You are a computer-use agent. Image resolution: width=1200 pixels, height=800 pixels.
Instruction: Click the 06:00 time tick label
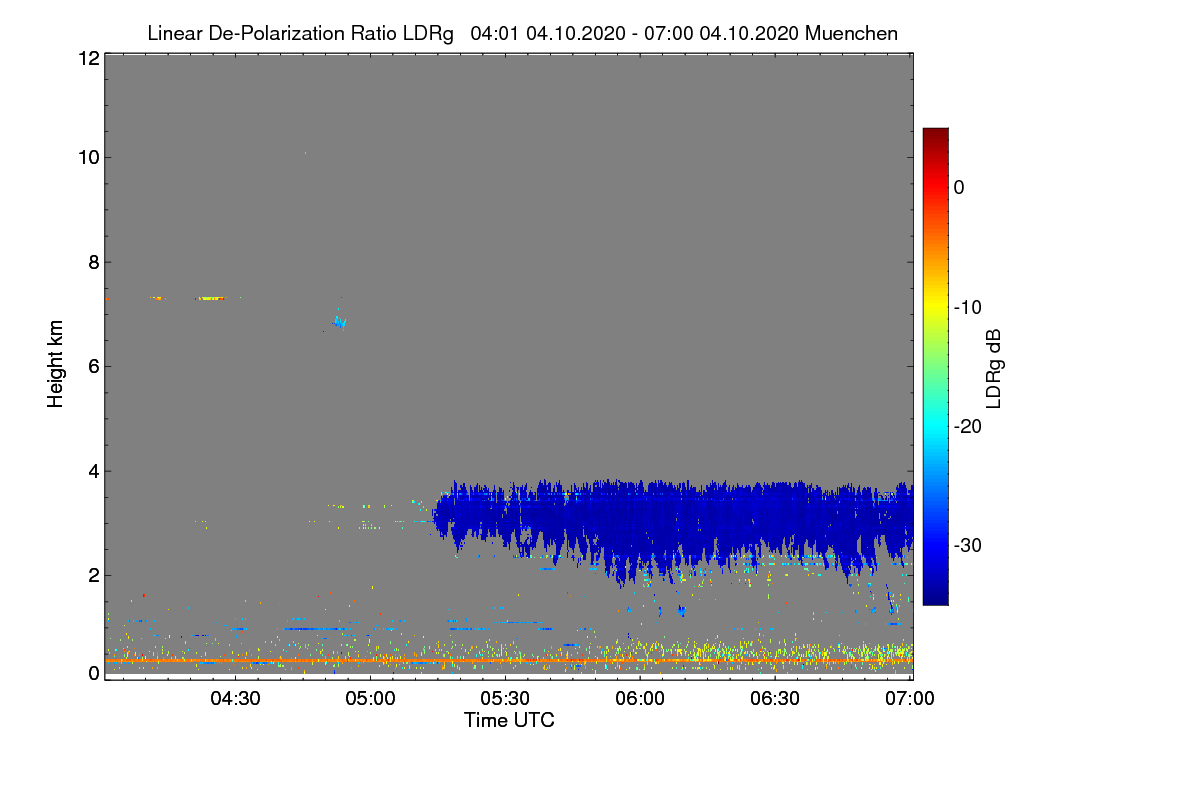[x=640, y=698]
